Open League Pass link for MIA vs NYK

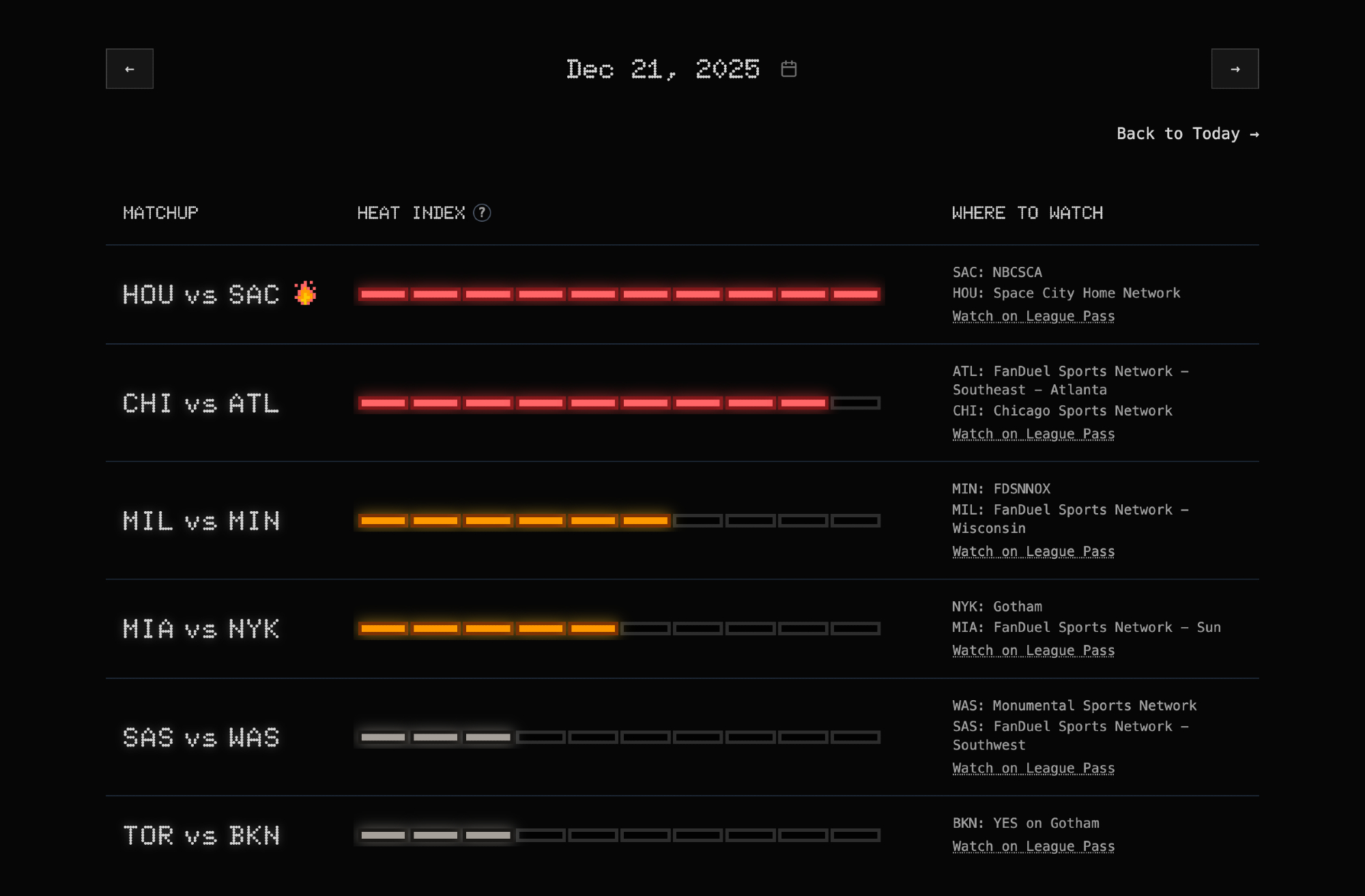point(1033,650)
